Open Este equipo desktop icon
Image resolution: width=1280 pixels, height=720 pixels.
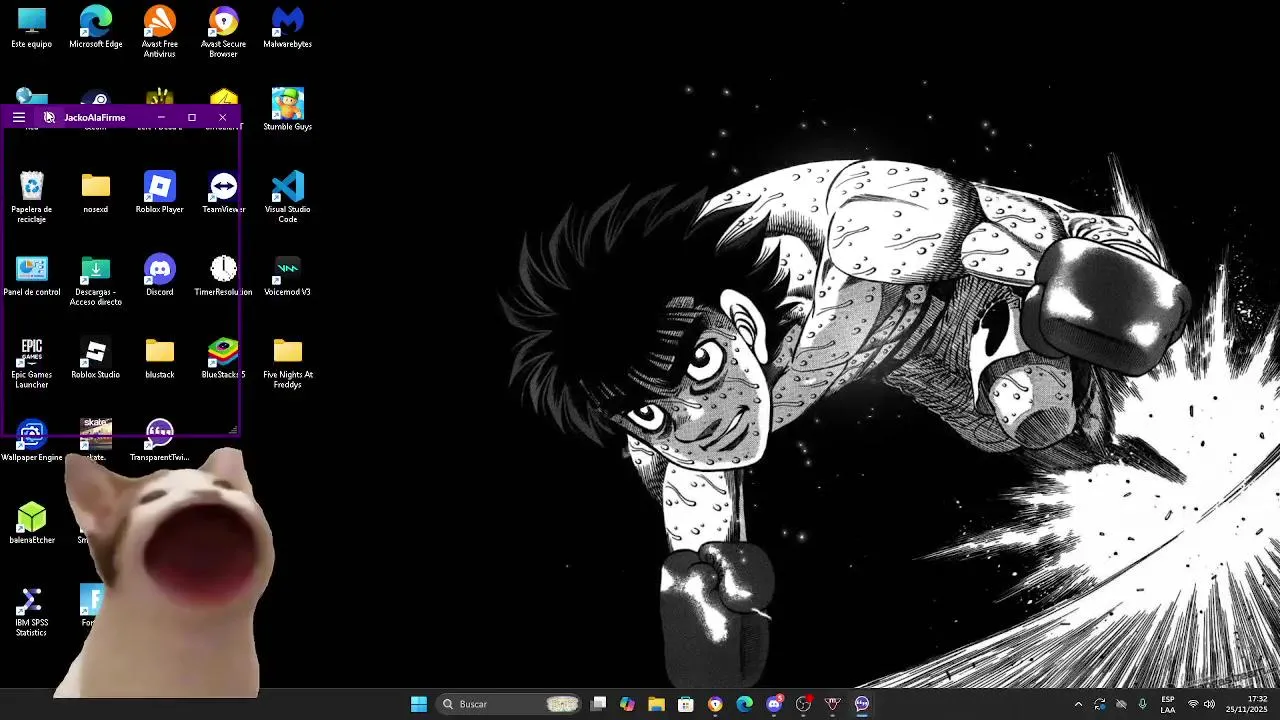(x=32, y=28)
